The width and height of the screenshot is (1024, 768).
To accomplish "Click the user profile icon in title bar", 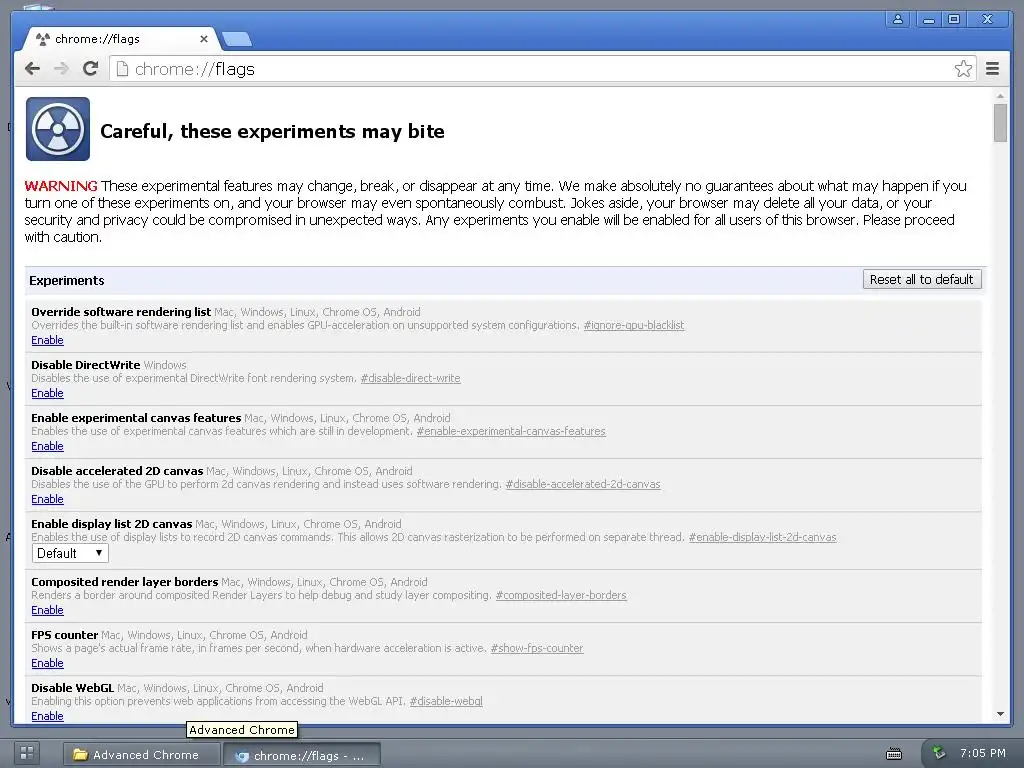I will point(898,19).
